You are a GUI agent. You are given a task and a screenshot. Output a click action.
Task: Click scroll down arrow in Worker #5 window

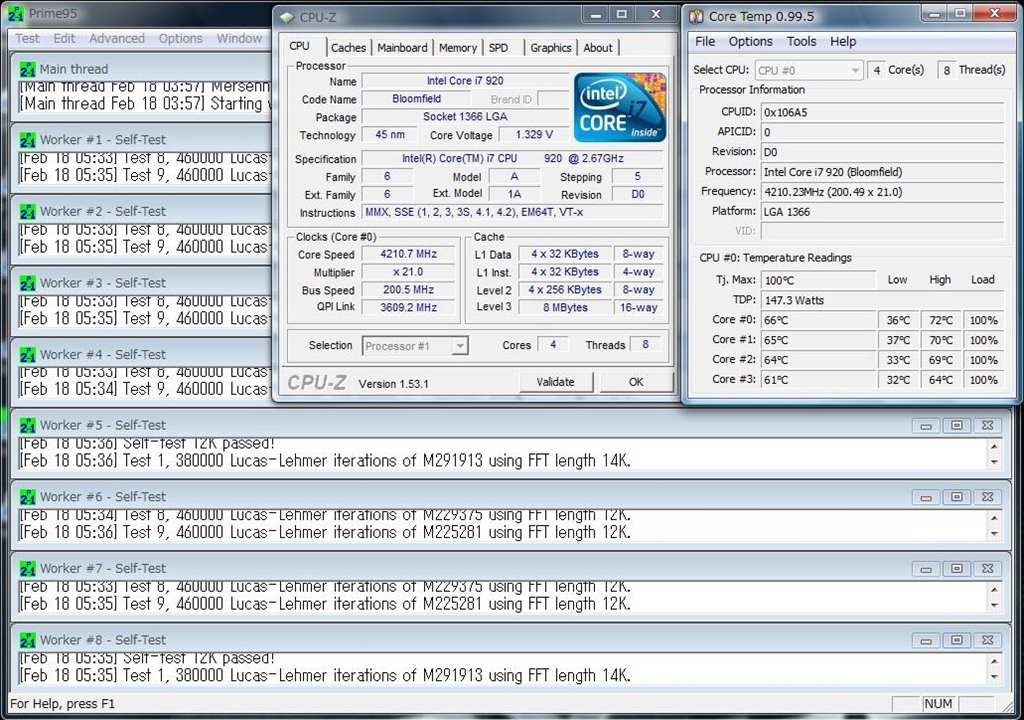point(993,462)
